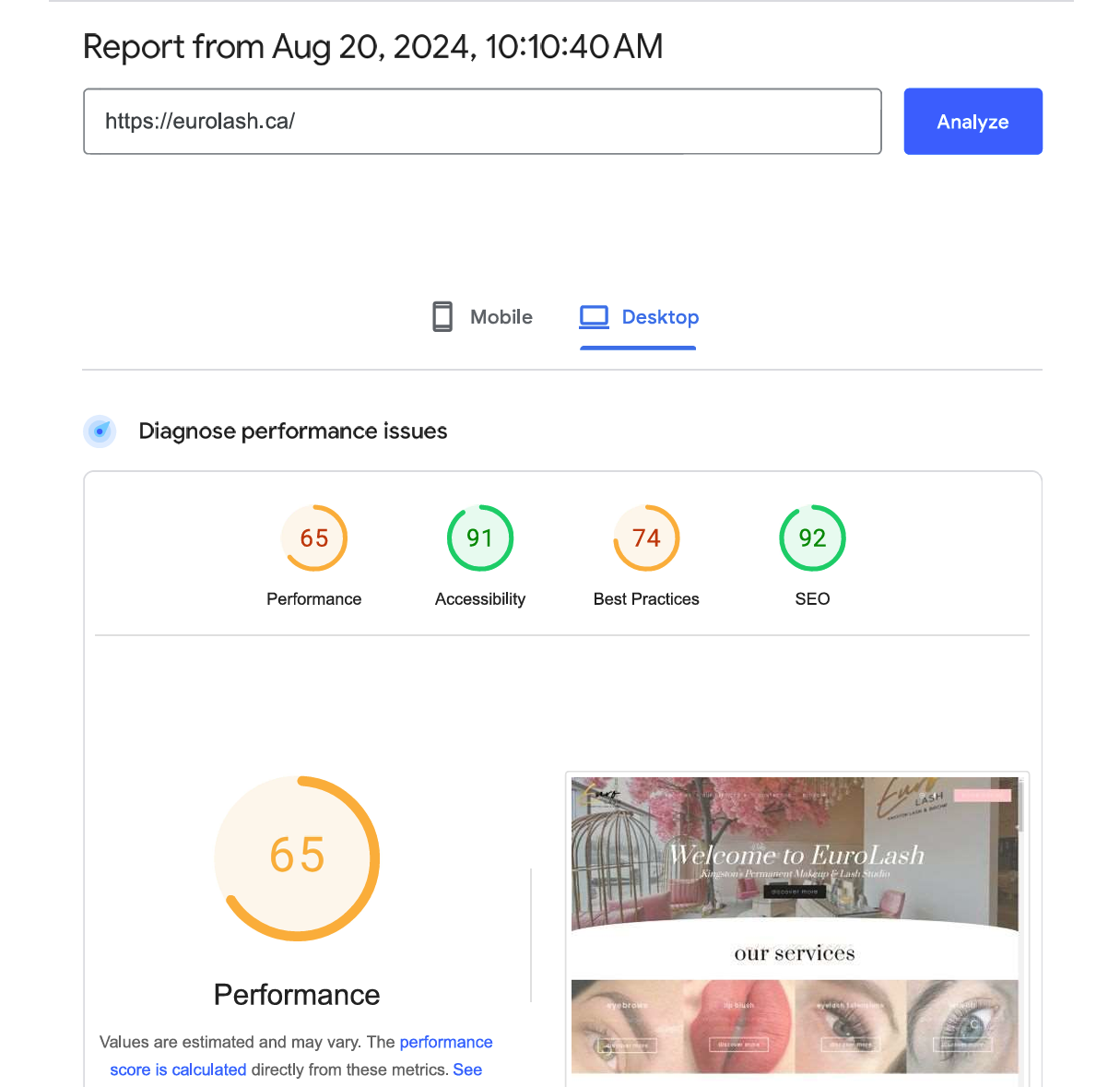1120x1087 pixels.
Task: Select the Performance score gauge 65
Action: 314,538
